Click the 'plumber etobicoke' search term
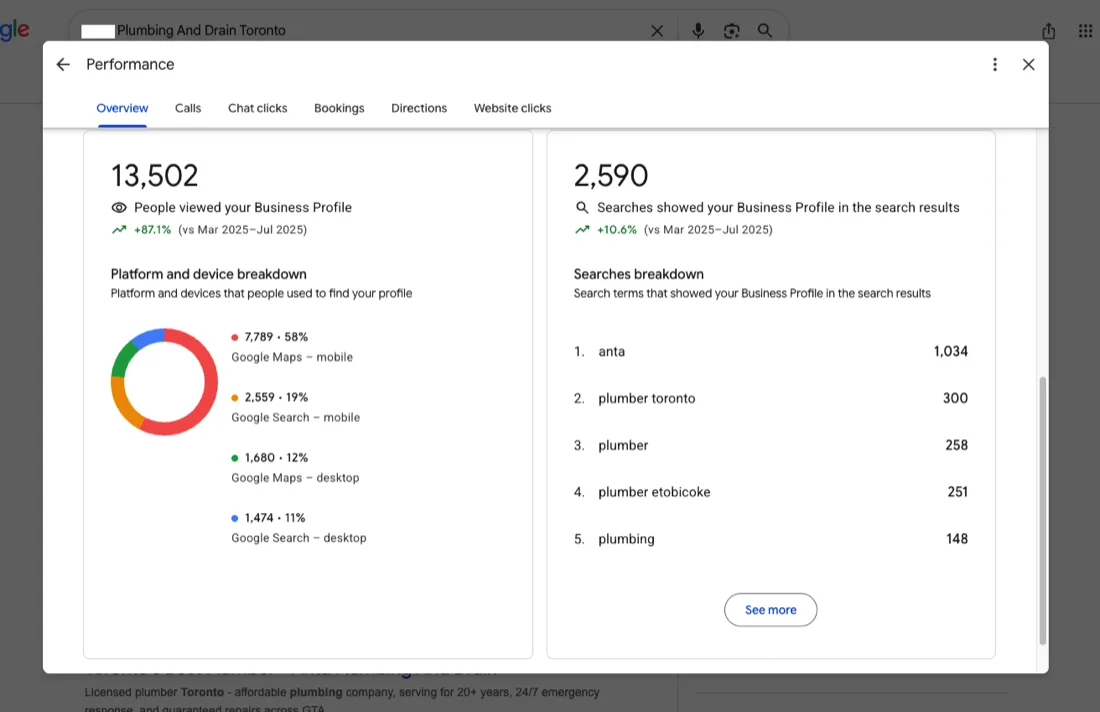This screenshot has height=712, width=1100. coord(654,492)
